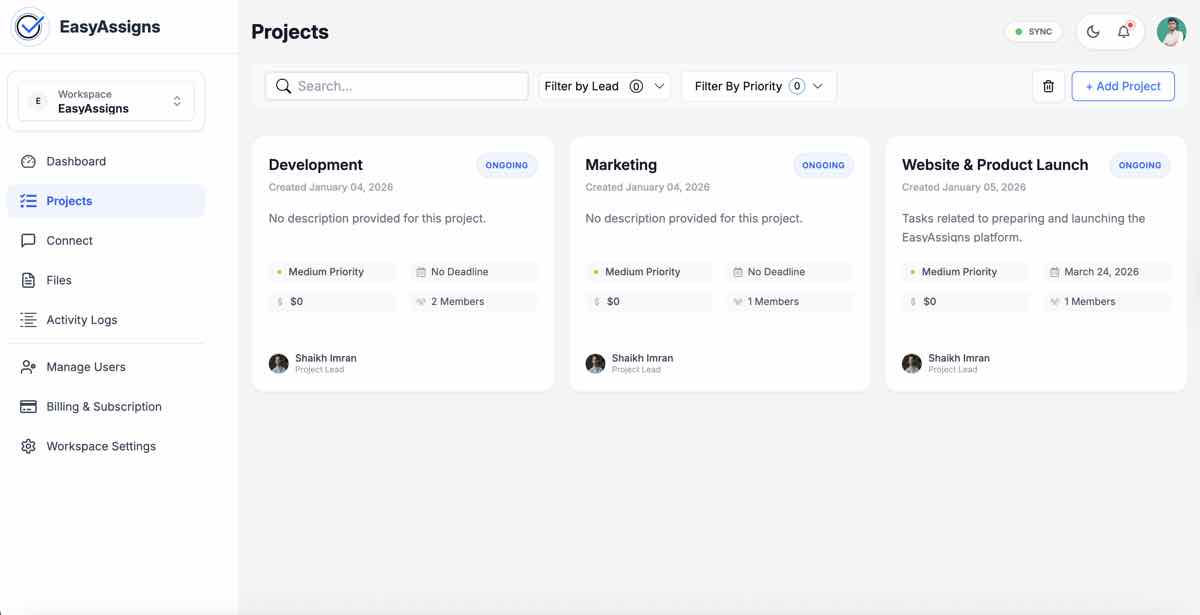Select Projects in the sidebar
This screenshot has width=1200, height=615.
[69, 200]
